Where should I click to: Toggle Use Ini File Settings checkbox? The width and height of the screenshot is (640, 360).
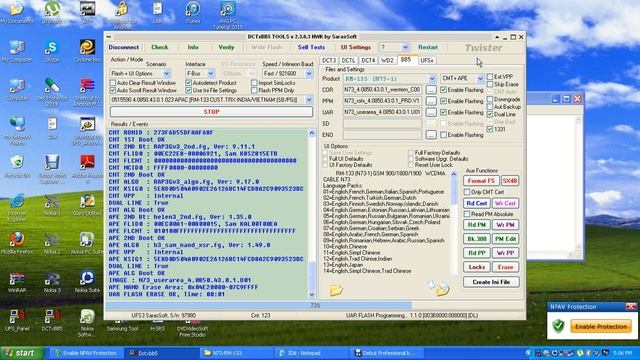point(188,90)
